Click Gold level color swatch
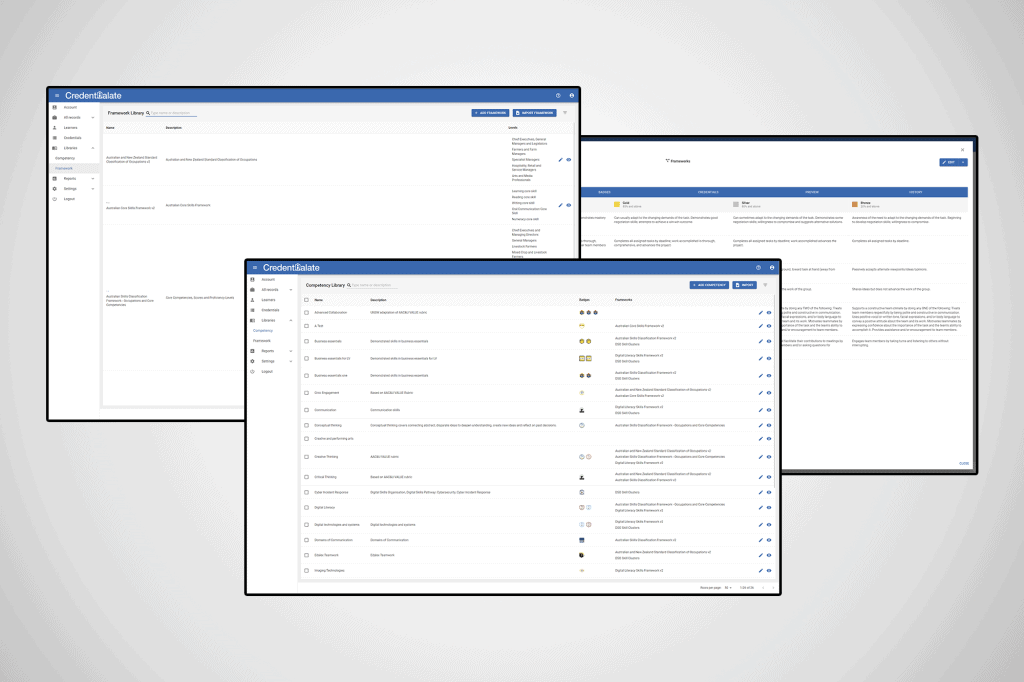The image size is (1024, 682). pos(616,204)
